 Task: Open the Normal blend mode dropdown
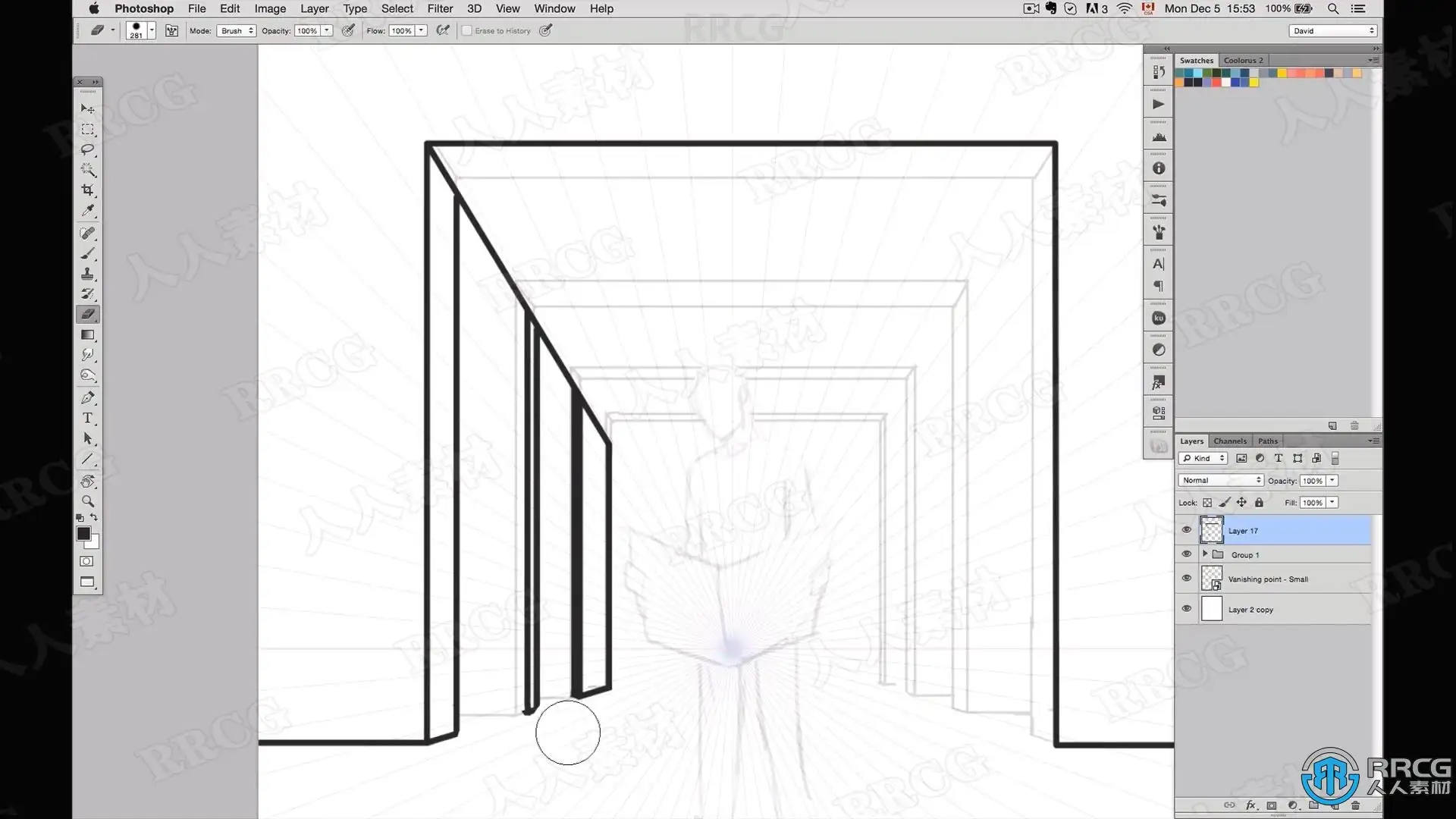click(1220, 480)
